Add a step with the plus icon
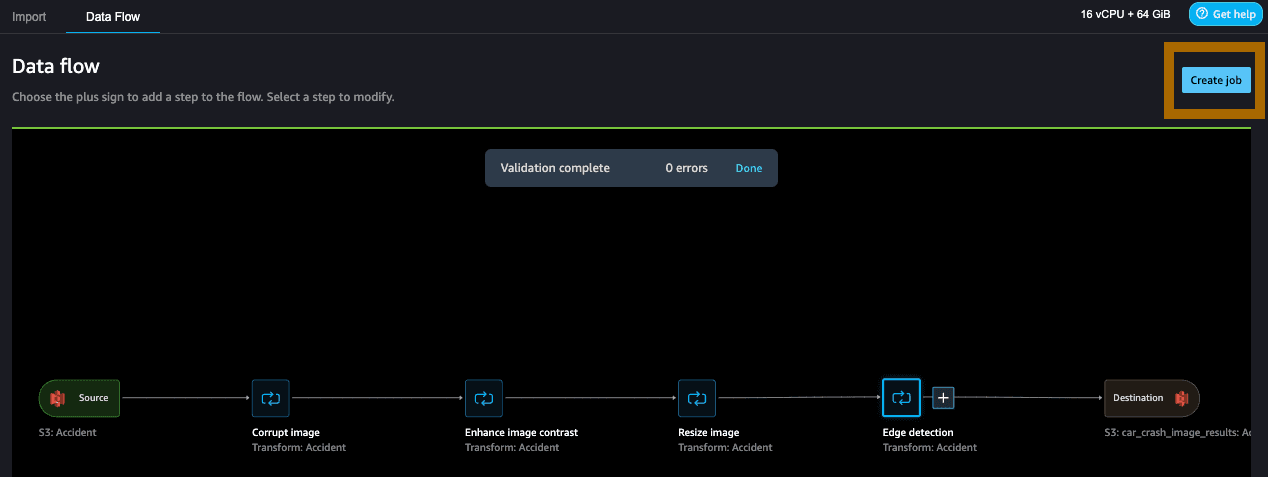Screen dimensions: 1268x477 pos(944,398)
